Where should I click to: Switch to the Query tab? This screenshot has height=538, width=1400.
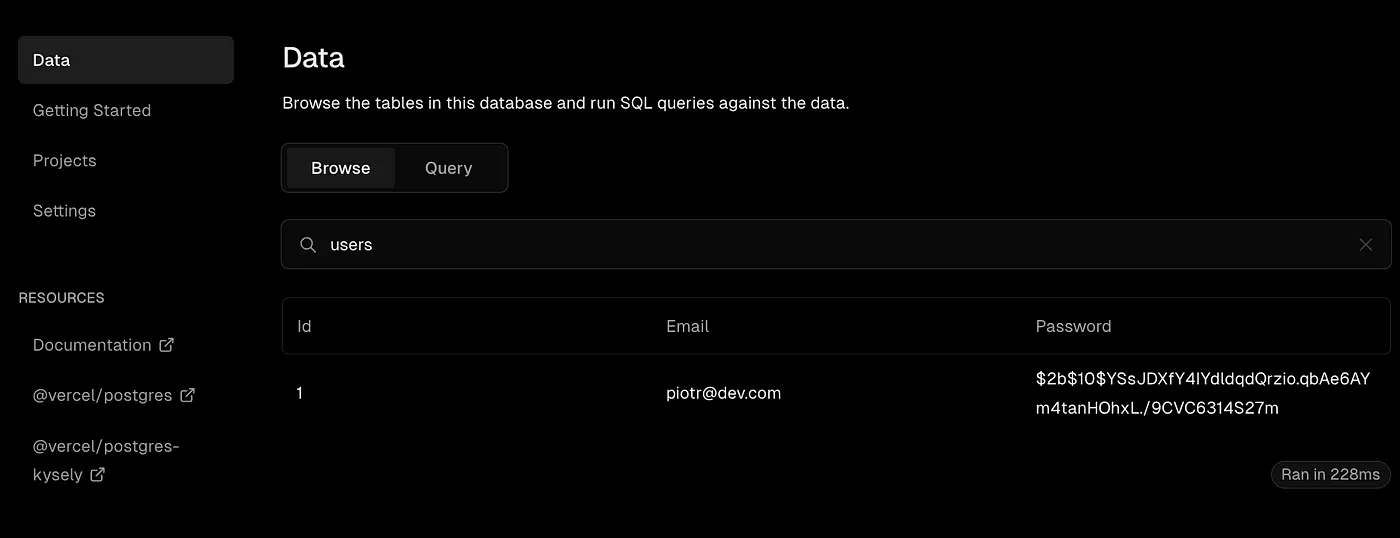[448, 168]
